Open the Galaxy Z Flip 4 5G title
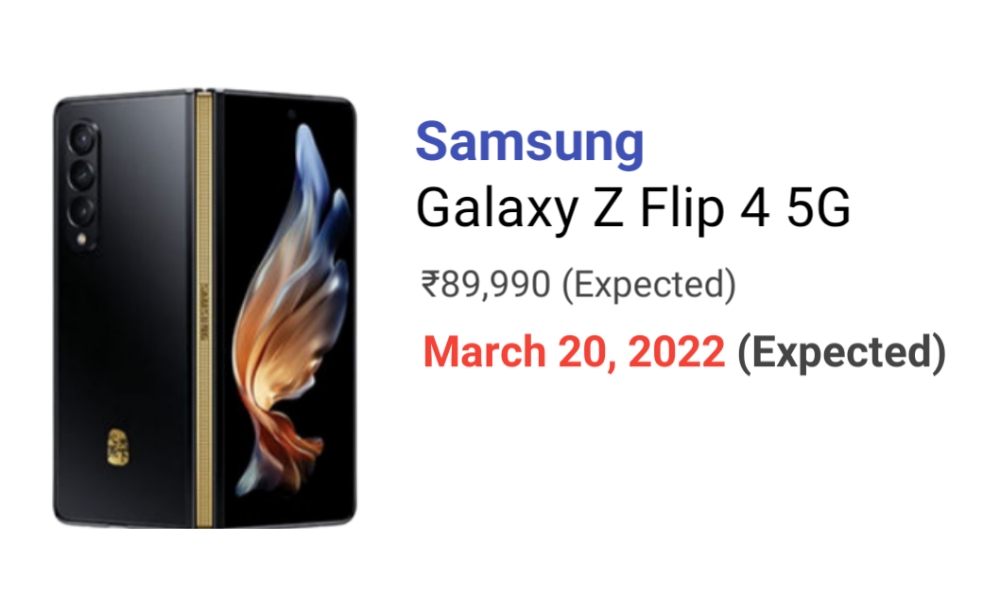The width and height of the screenshot is (1000, 600). pyautogui.click(x=633, y=208)
